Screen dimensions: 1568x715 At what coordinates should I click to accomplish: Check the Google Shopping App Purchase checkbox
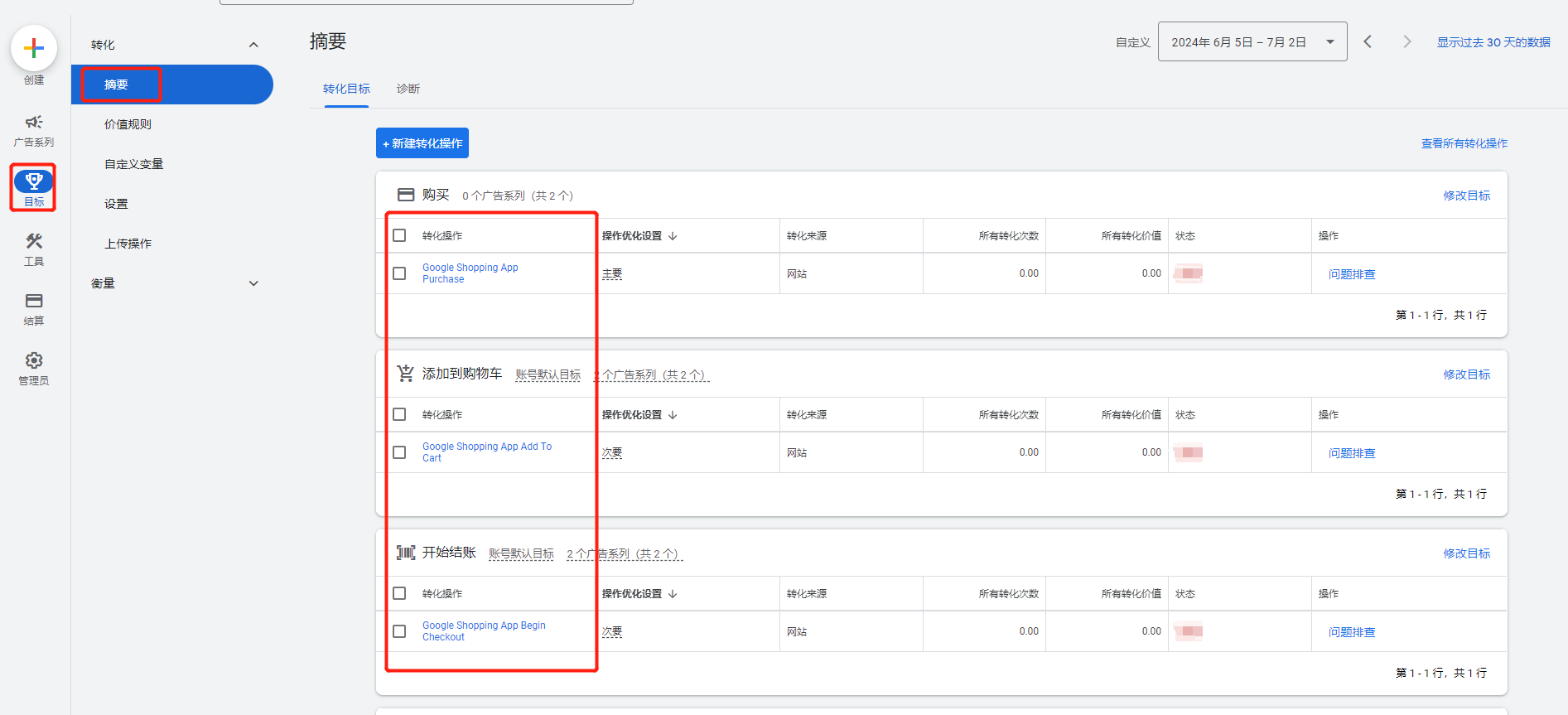pyautogui.click(x=399, y=273)
